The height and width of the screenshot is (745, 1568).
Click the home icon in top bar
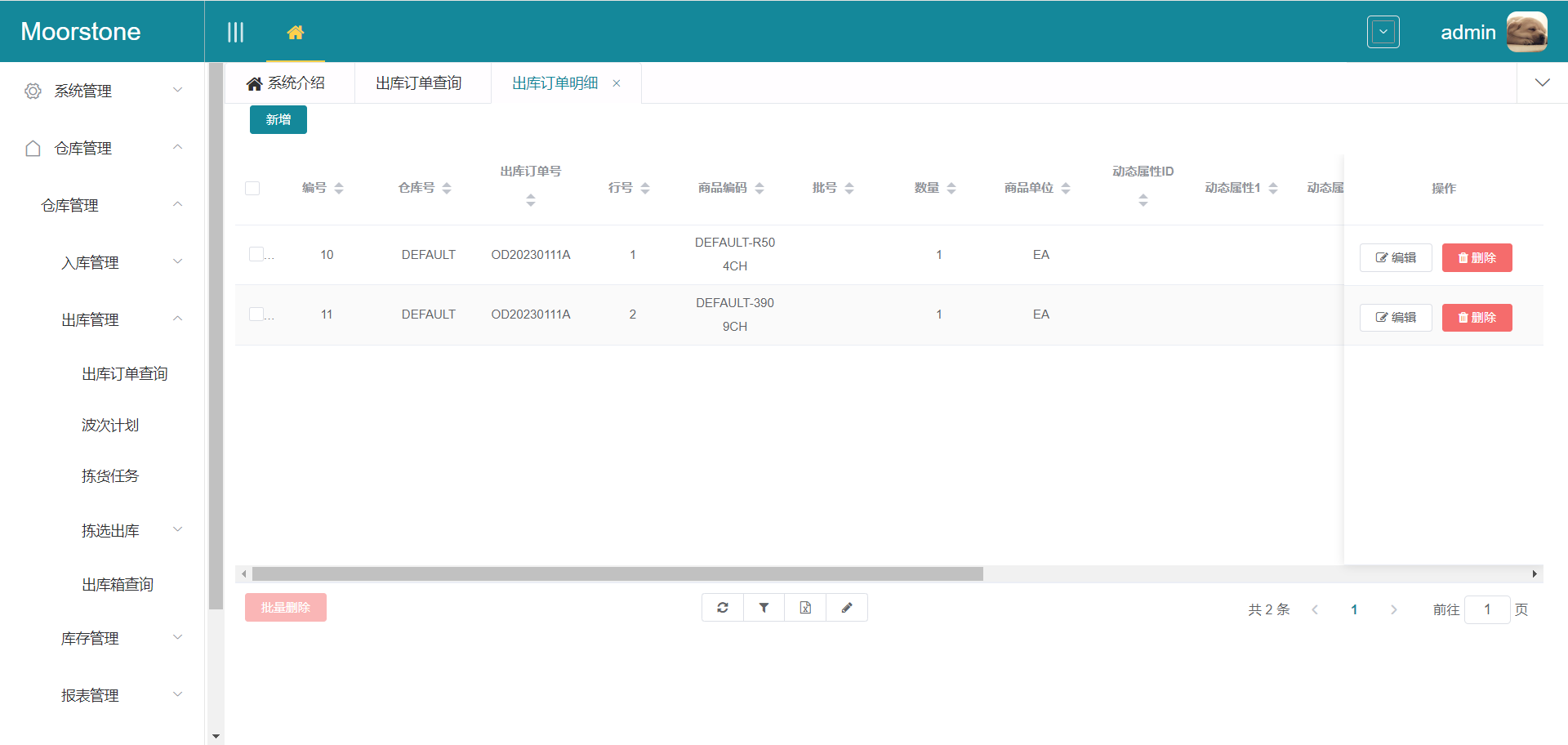(x=295, y=33)
